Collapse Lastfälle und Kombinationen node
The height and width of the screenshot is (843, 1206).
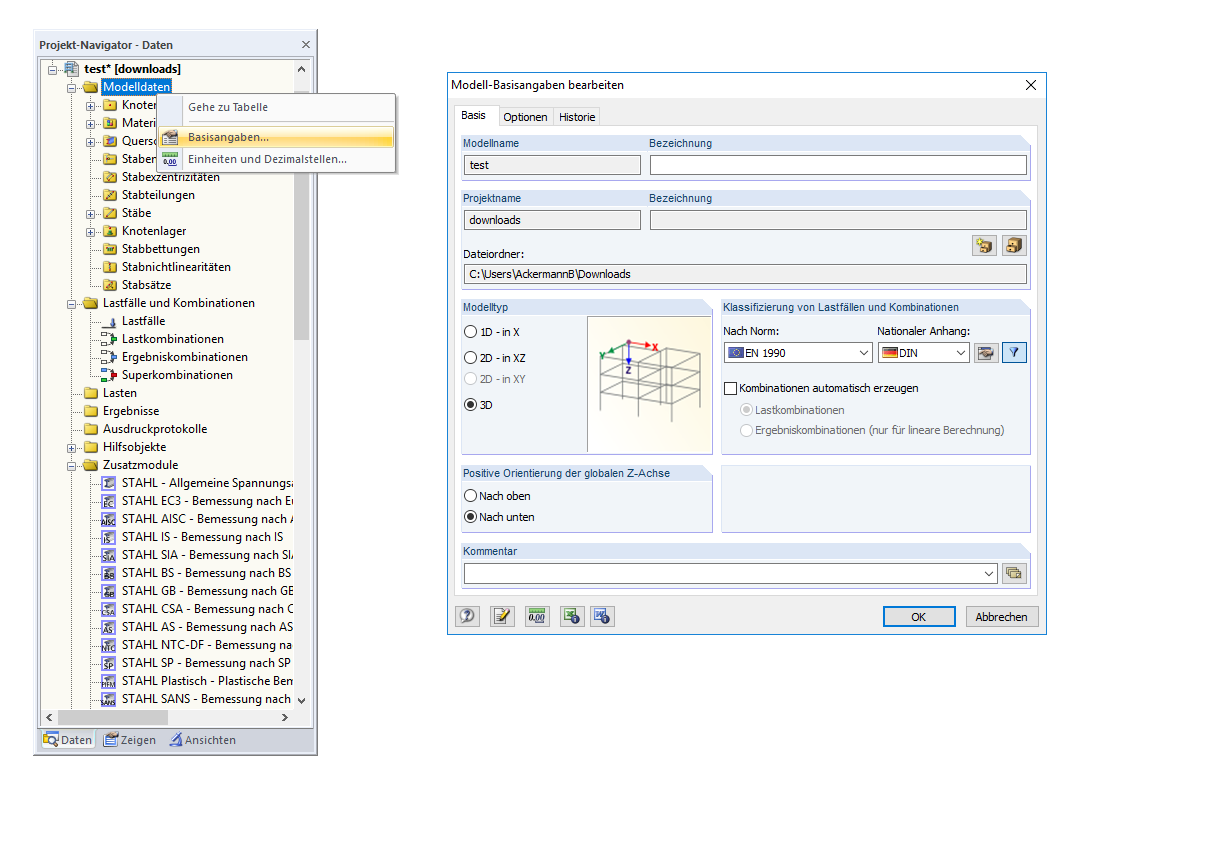(x=72, y=303)
